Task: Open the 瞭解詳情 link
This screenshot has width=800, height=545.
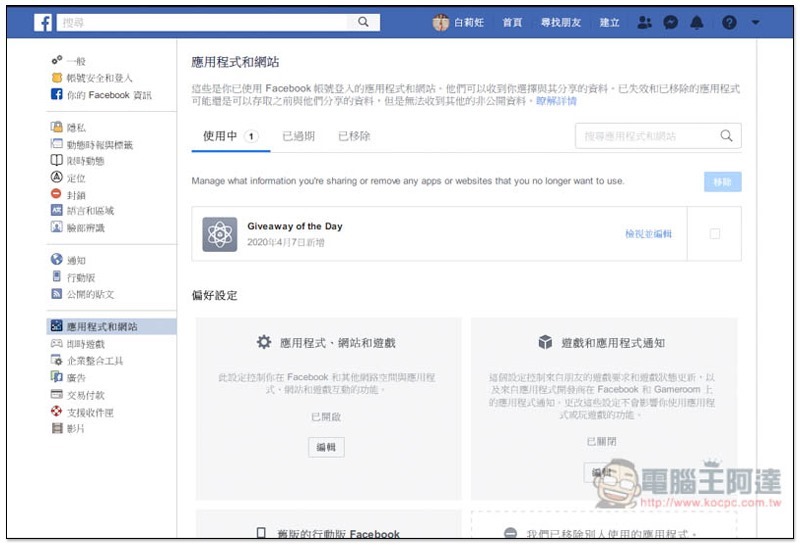Action: 556,102
